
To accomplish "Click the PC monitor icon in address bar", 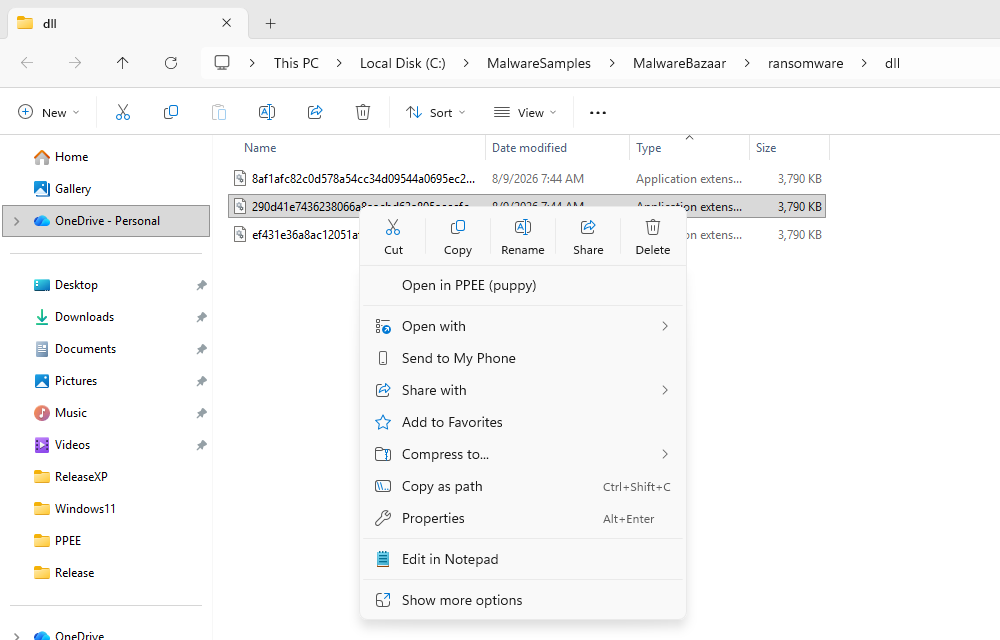I will click(221, 62).
